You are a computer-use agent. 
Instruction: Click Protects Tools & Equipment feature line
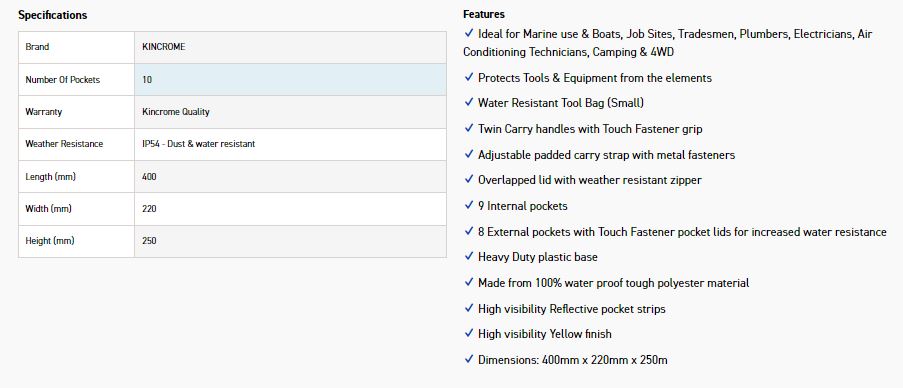pos(595,78)
